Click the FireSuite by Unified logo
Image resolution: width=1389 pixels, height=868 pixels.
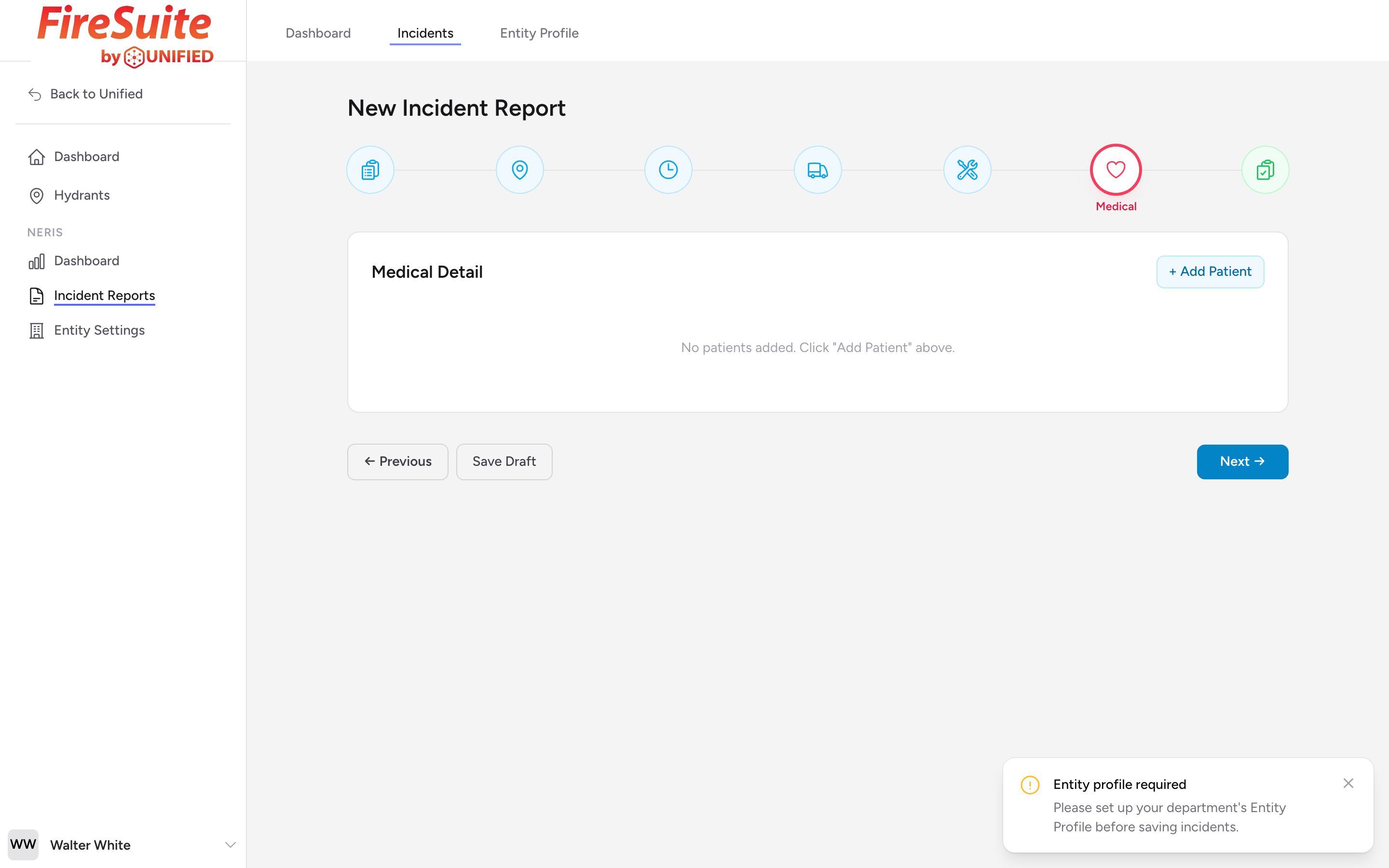(x=125, y=36)
